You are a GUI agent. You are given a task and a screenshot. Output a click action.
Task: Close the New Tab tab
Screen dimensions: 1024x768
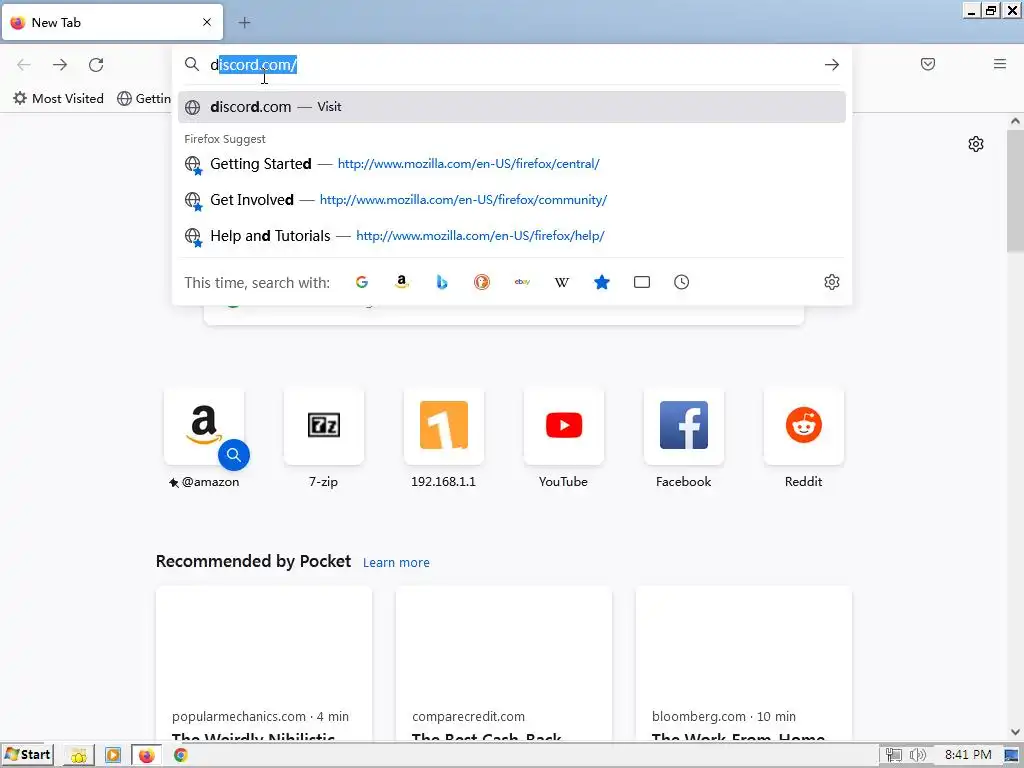point(207,22)
